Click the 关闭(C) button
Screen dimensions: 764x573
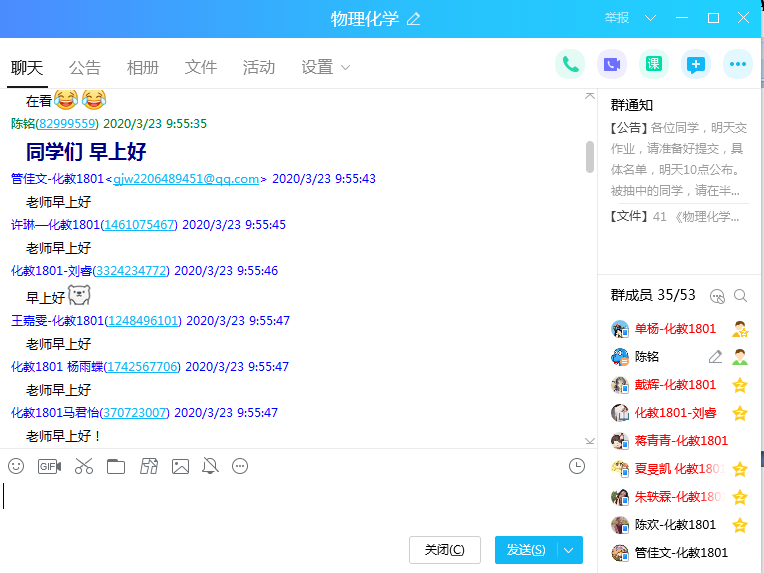pos(444,550)
